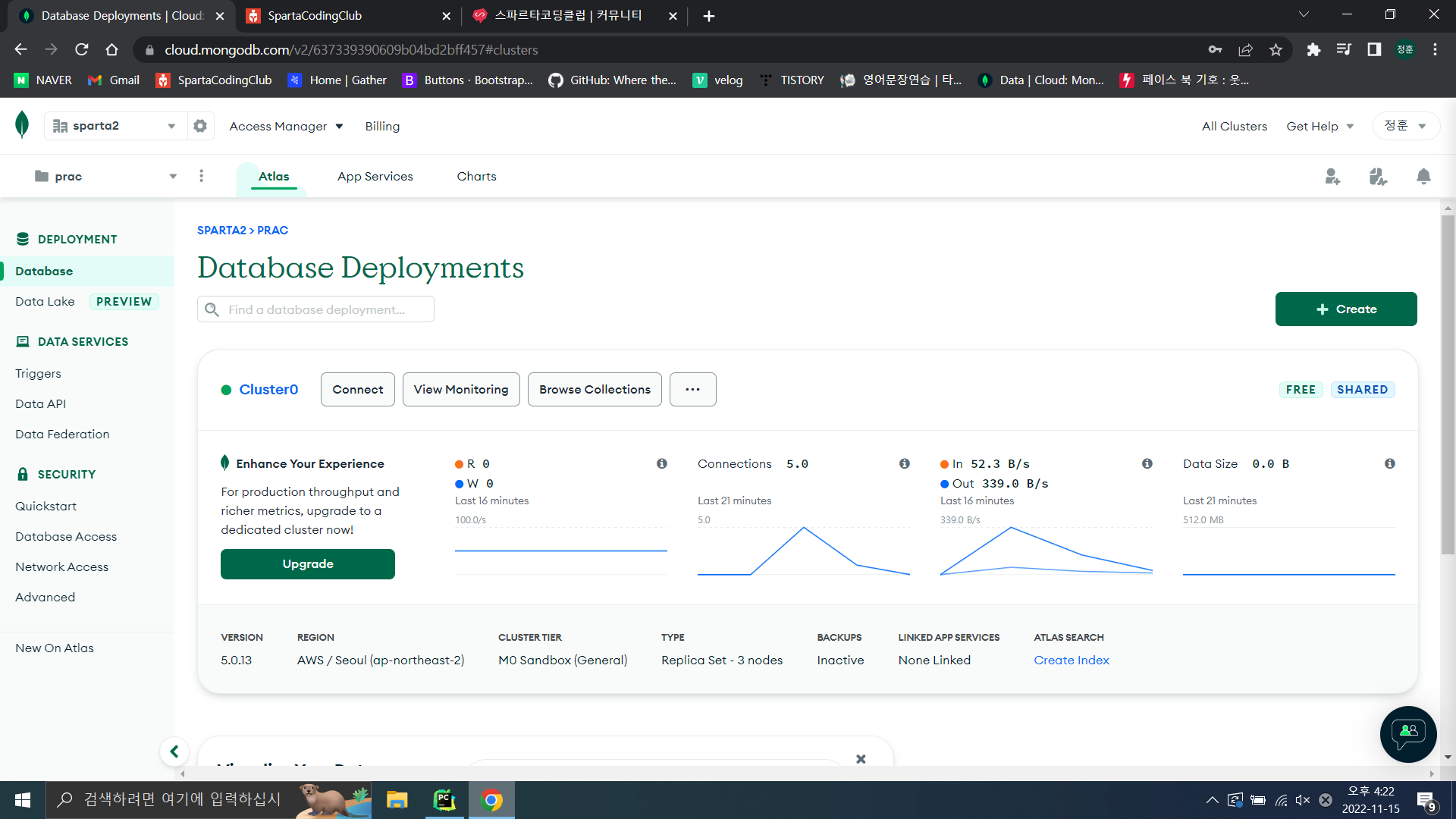Click Browse Collections button
This screenshot has height=819, width=1456.
tap(595, 390)
